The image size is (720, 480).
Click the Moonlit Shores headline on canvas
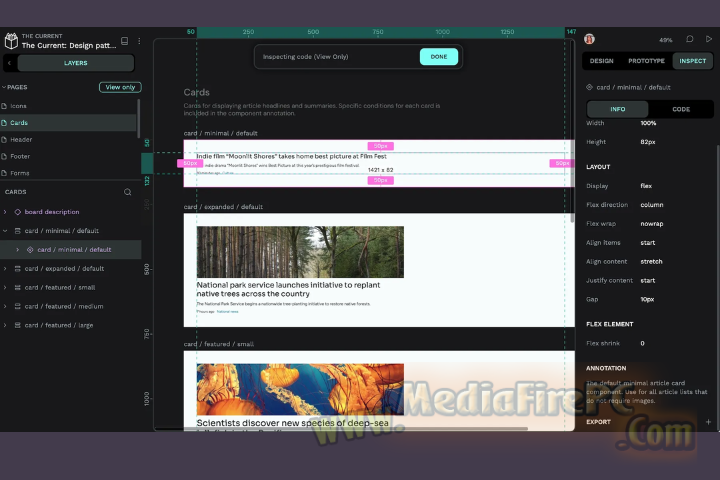click(292, 156)
